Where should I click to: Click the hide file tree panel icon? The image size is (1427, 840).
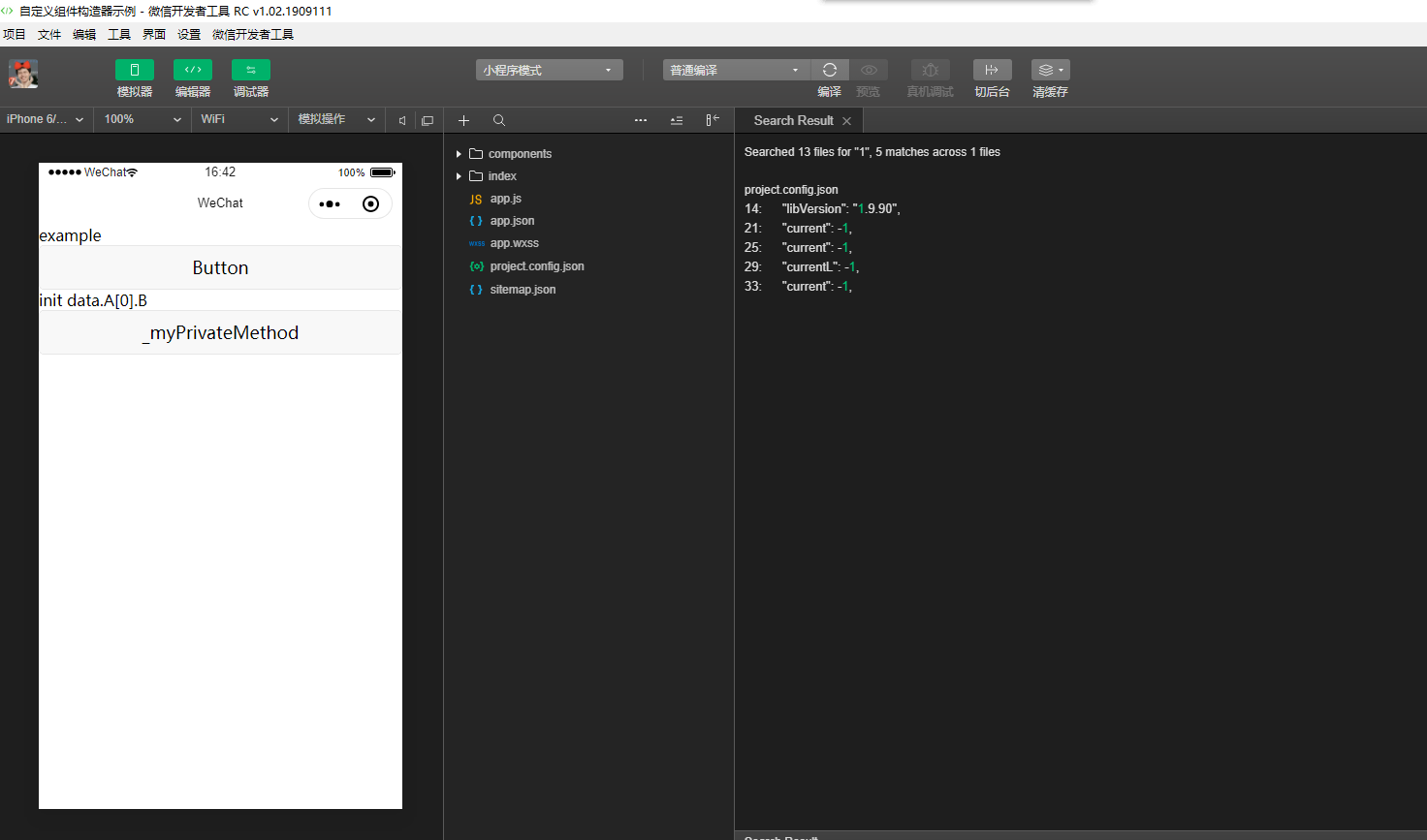coord(713,120)
